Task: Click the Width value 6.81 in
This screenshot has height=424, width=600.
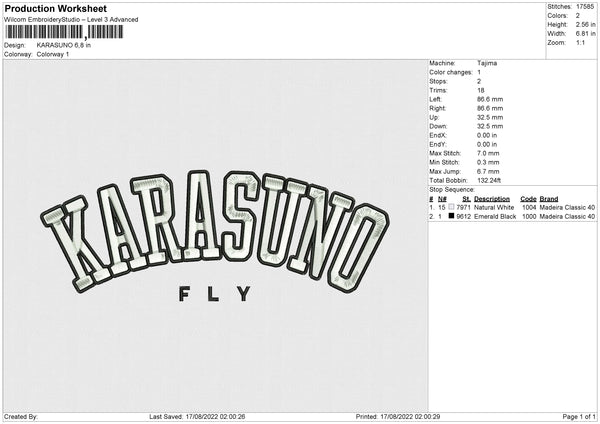Action: 585,34
